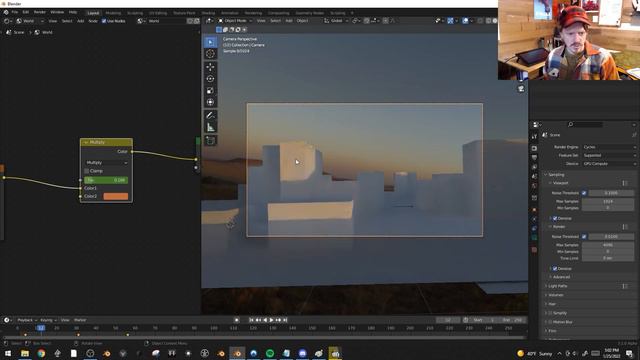Image resolution: width=640 pixels, height=360 pixels.
Task: Select the Select Box tool in viewport toolbar
Action: pos(210,42)
